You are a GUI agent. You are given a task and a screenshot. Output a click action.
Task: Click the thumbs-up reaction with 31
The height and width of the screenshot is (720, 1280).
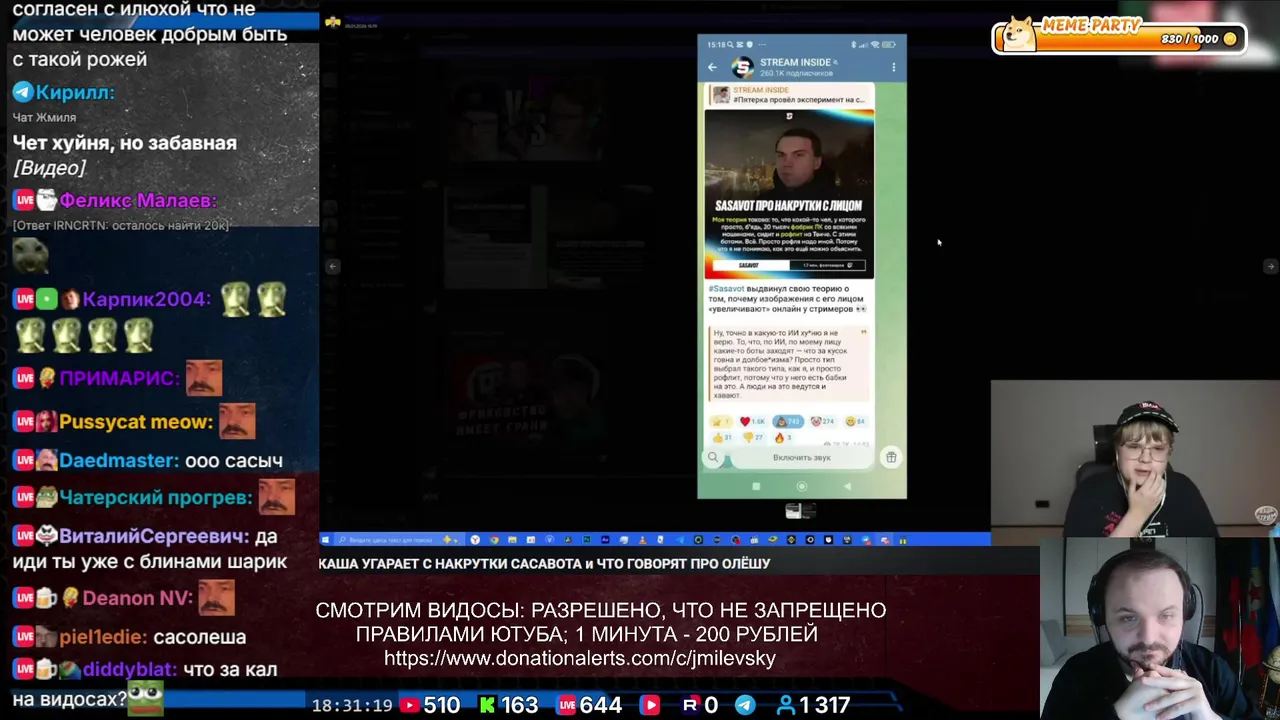721,437
